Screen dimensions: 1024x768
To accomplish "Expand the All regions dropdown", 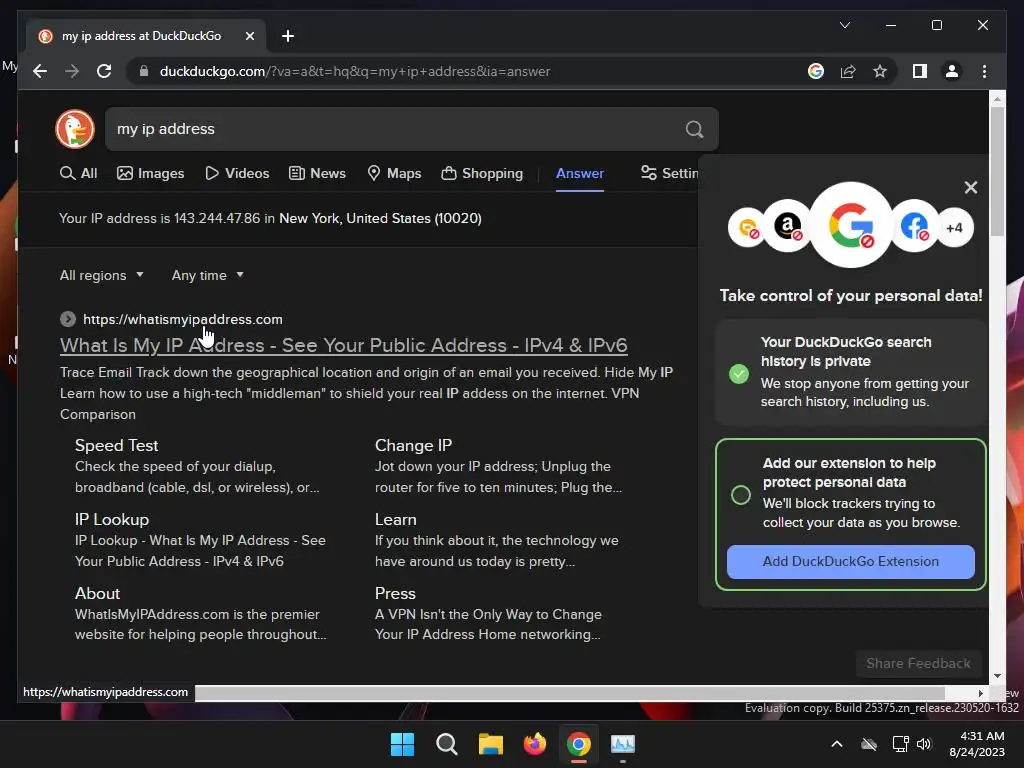I will 101,275.
